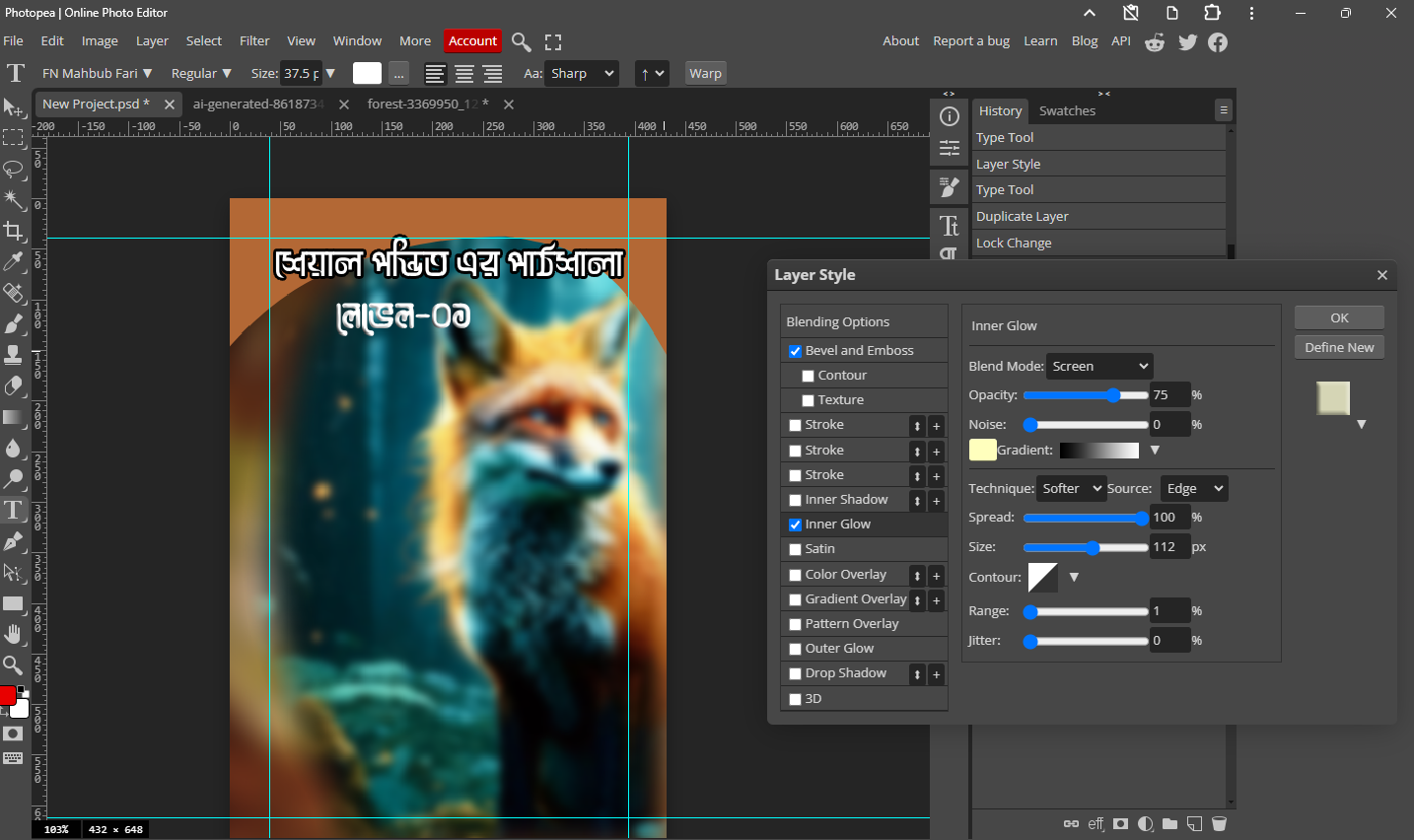The image size is (1414, 840).
Task: Enable the Contour checkbox
Action: click(808, 376)
